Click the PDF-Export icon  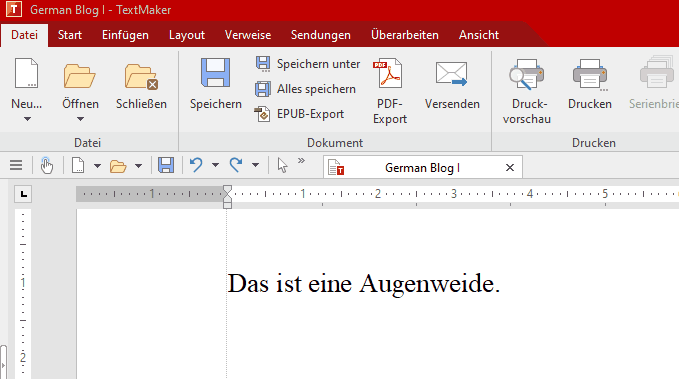(388, 74)
